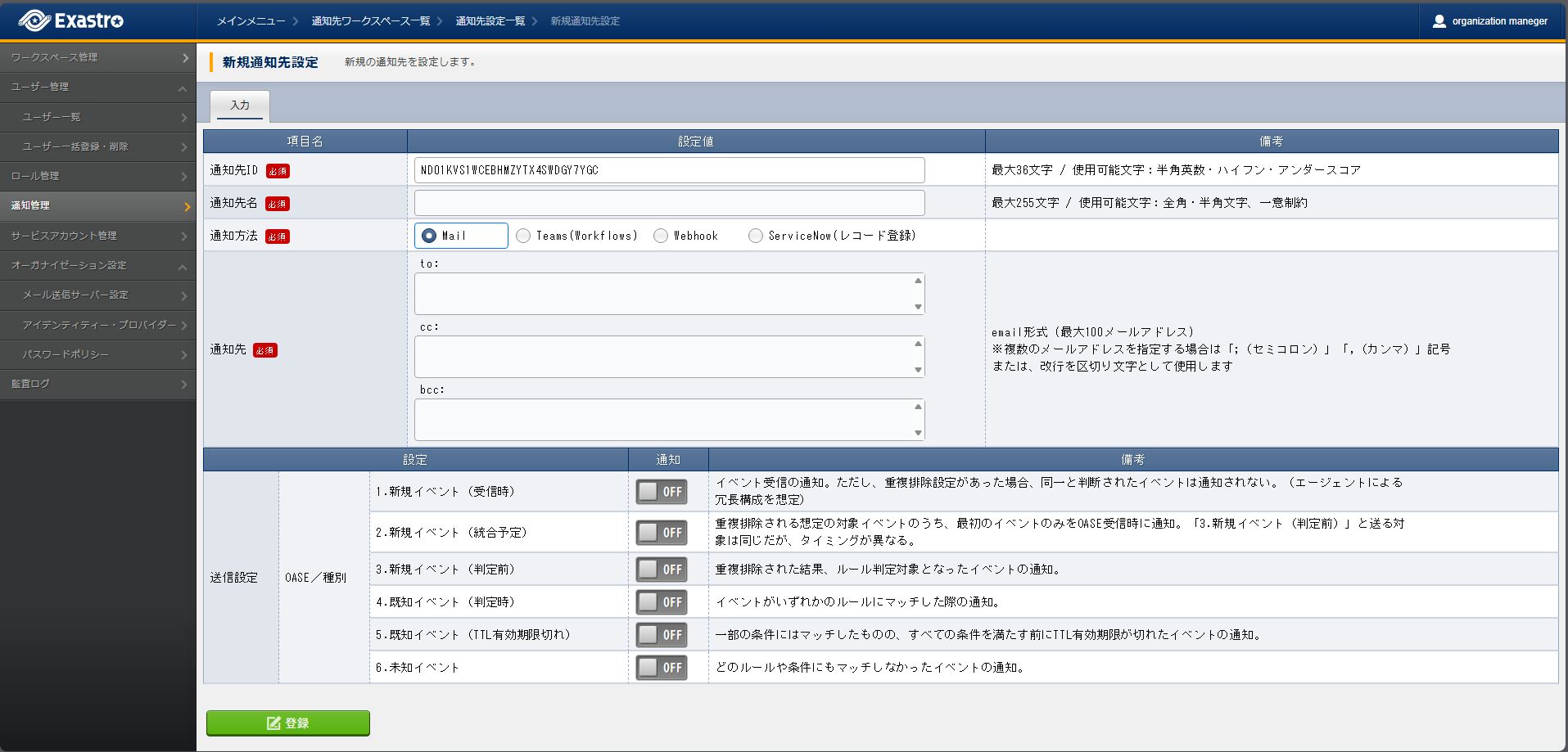Toggle 5.既知イベント(TTL有効期限切れ) notification
1568x752 pixels.
(x=662, y=635)
